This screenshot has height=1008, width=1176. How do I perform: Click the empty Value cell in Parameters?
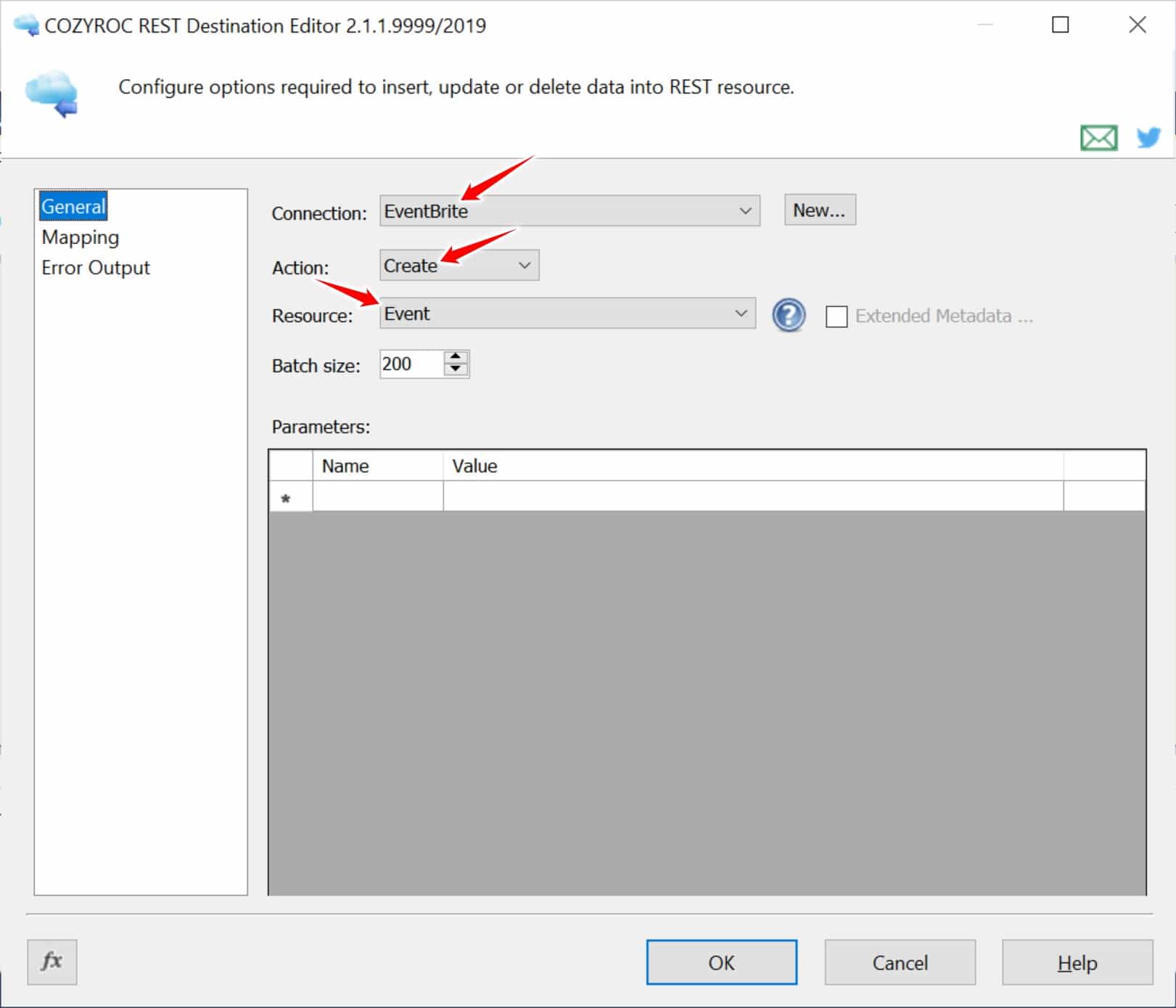753,496
